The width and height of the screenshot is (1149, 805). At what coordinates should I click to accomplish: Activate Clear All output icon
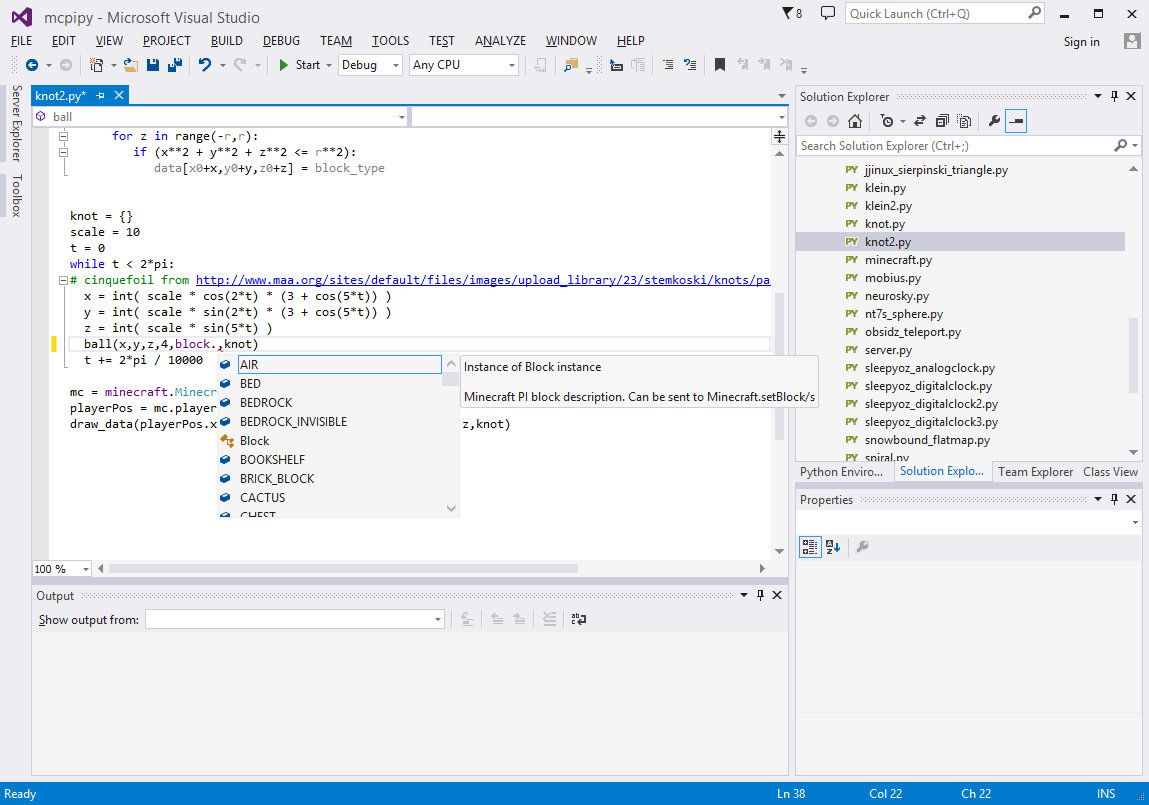[549, 619]
